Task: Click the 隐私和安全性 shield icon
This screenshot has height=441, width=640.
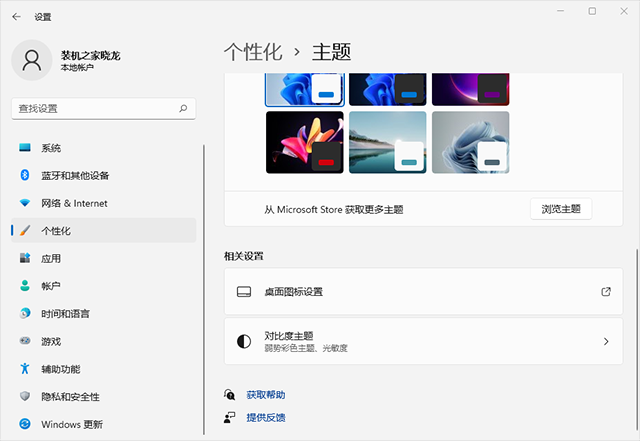Action: pyautogui.click(x=25, y=396)
